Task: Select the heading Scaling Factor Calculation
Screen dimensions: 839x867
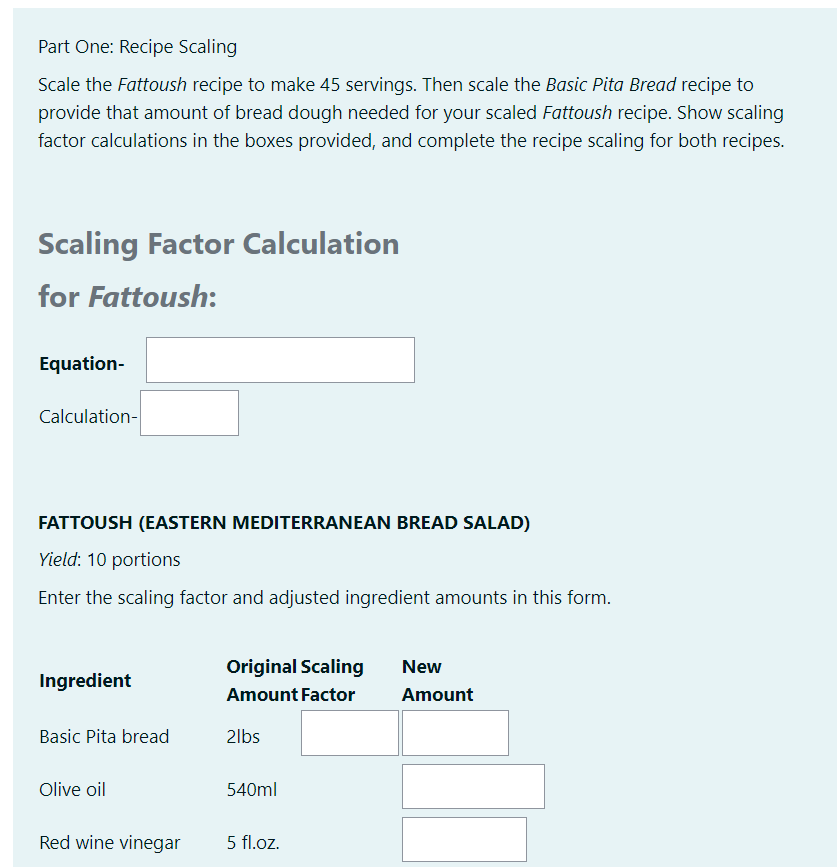Action: click(x=218, y=244)
